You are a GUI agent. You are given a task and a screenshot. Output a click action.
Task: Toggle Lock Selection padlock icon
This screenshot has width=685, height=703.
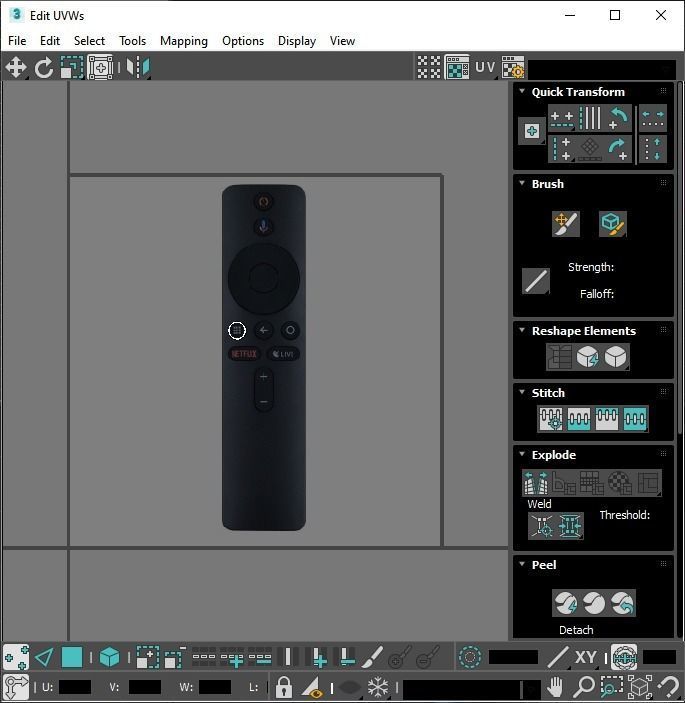click(x=283, y=687)
